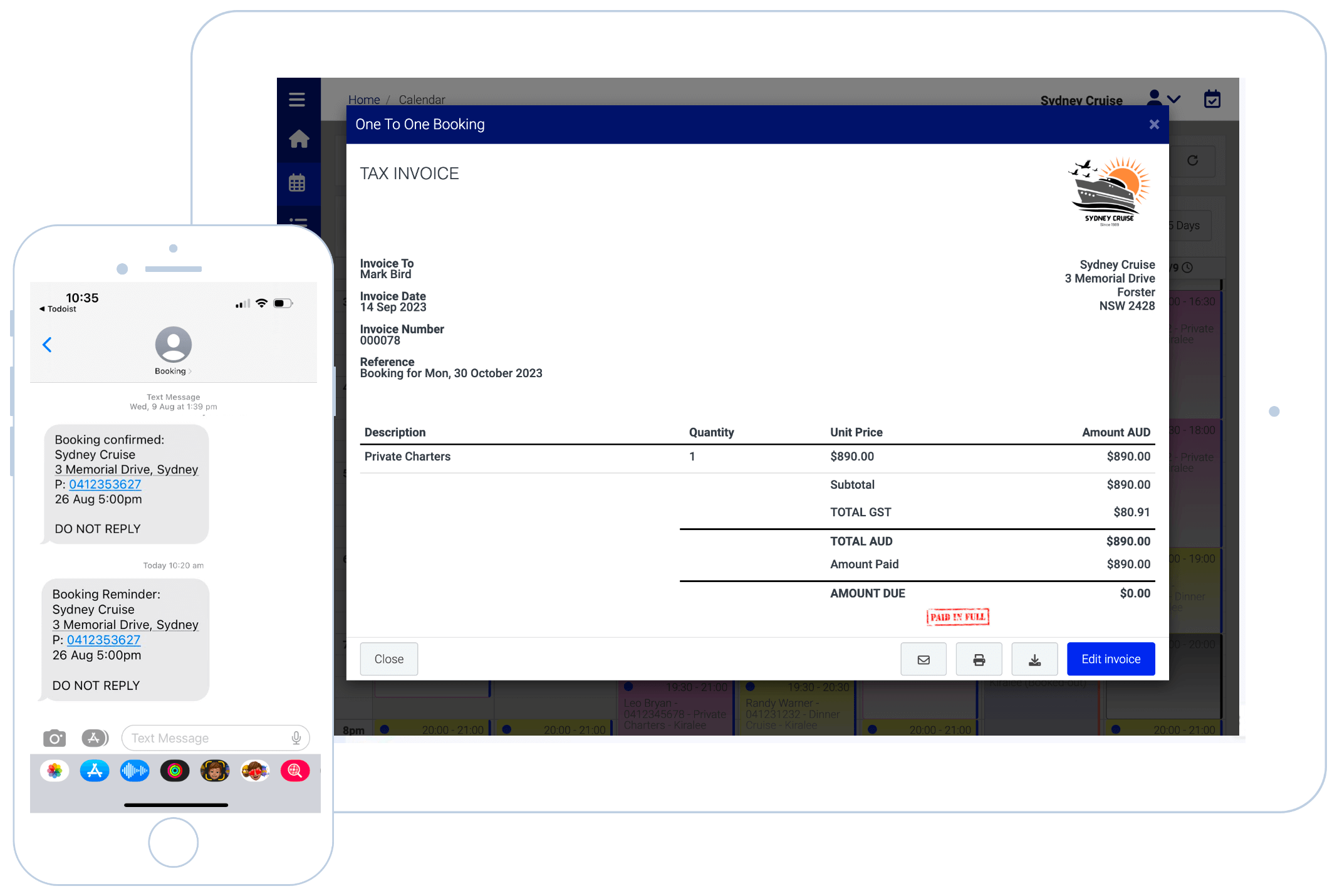
Task: Print the invoice with the printer icon
Action: click(x=979, y=659)
